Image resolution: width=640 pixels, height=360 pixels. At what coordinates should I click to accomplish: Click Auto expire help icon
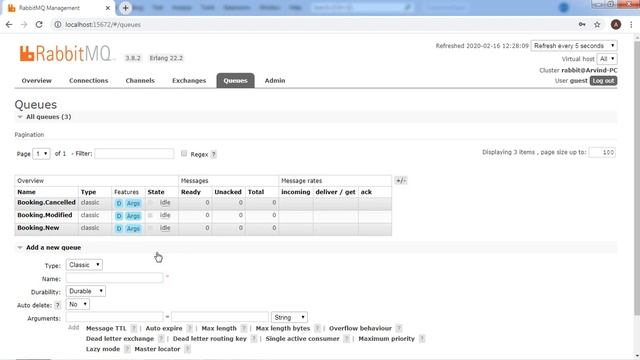click(x=189, y=328)
